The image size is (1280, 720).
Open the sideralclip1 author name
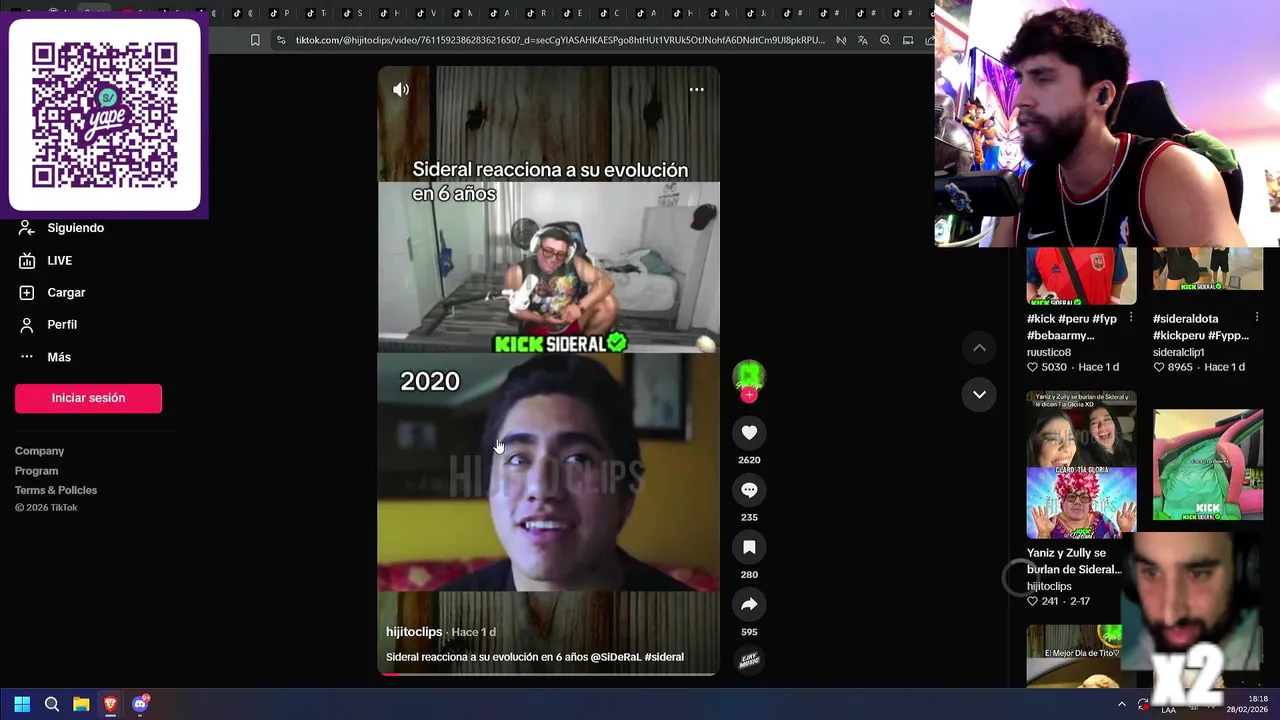(1179, 352)
